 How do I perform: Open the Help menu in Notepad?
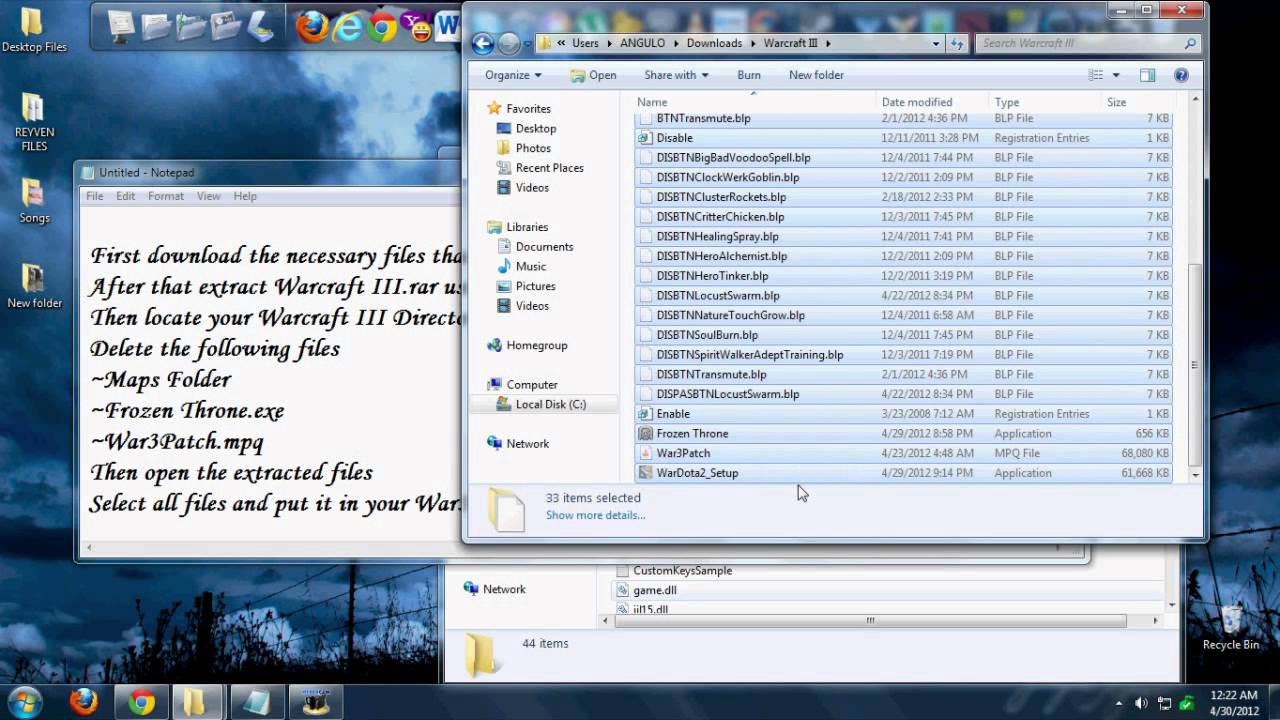245,196
